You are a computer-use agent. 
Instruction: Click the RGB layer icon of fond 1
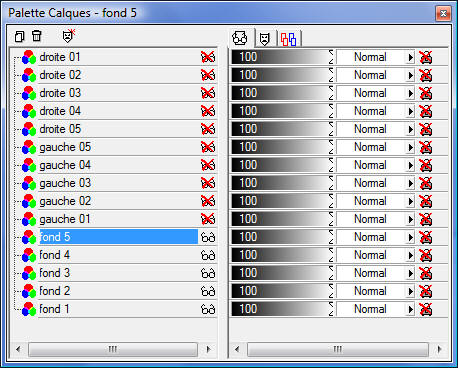click(29, 309)
